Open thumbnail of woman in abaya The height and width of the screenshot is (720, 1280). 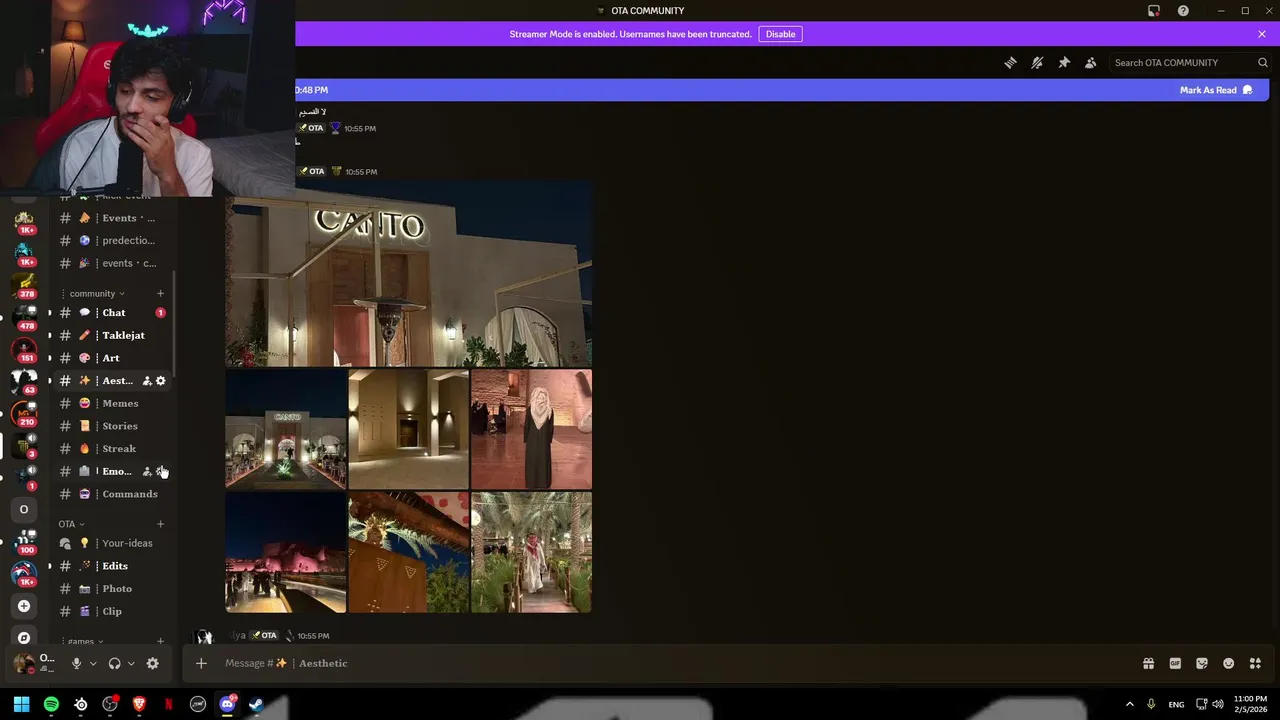click(x=531, y=429)
